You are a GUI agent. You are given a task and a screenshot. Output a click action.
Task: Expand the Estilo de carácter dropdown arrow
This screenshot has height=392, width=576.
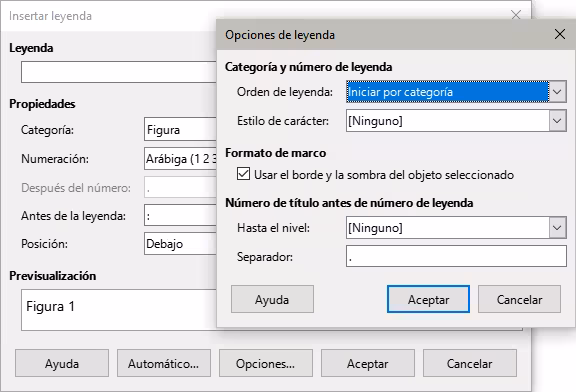point(557,121)
